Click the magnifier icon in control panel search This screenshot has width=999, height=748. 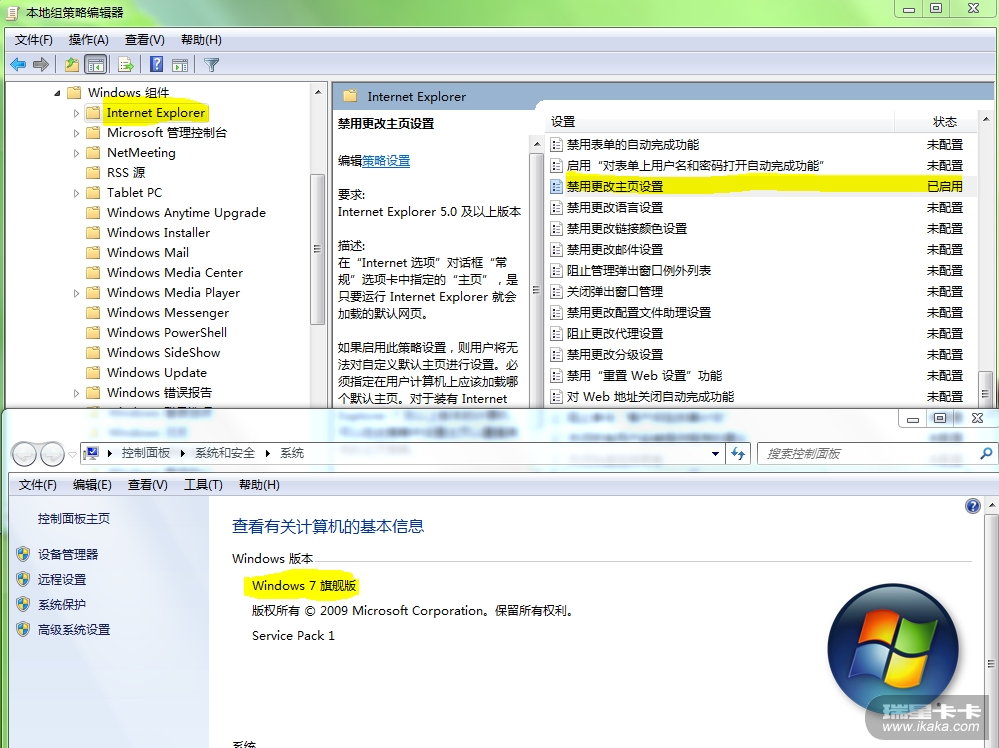pos(986,453)
